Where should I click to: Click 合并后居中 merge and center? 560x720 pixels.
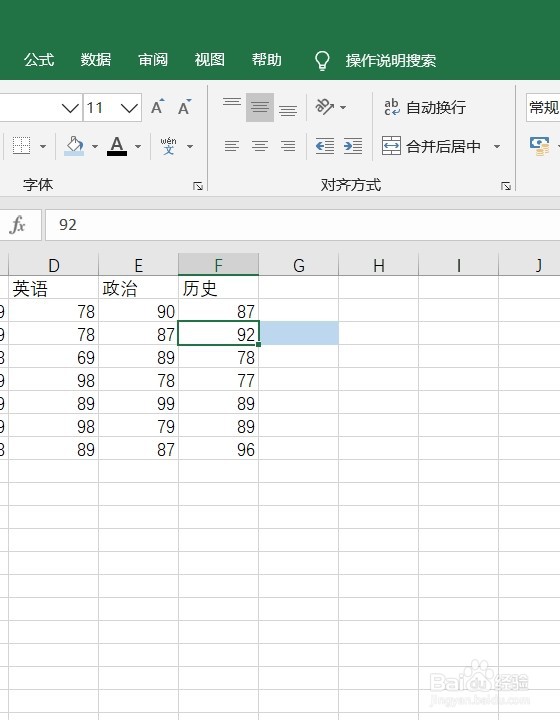coord(431,146)
